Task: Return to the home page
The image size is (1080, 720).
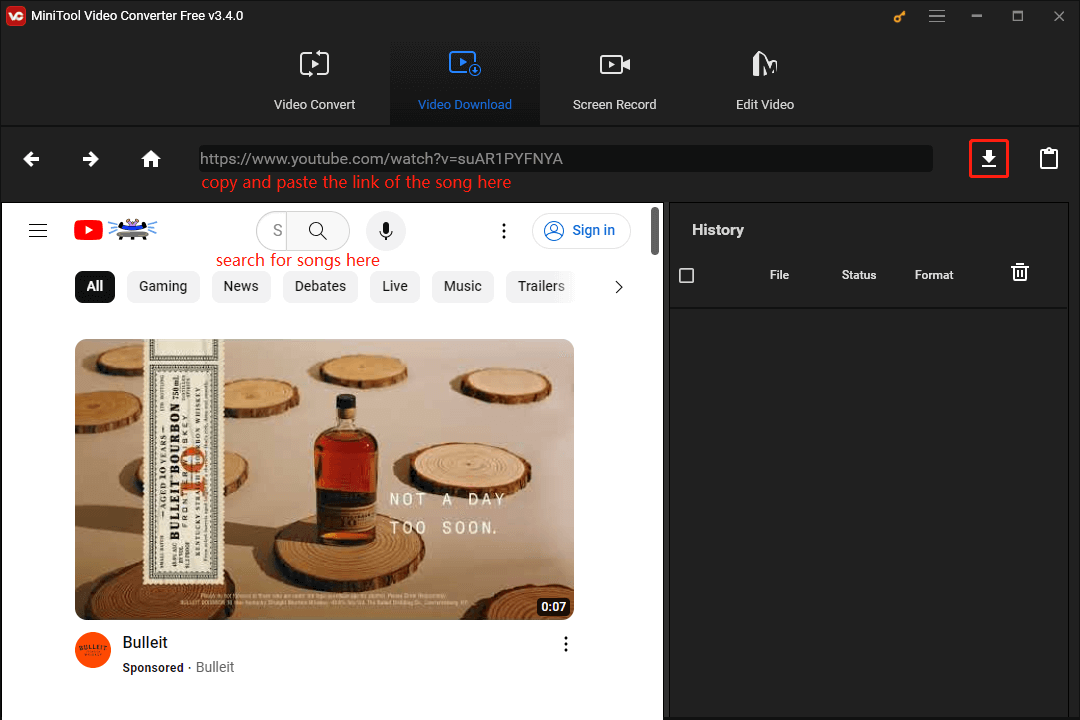Action: [151, 159]
